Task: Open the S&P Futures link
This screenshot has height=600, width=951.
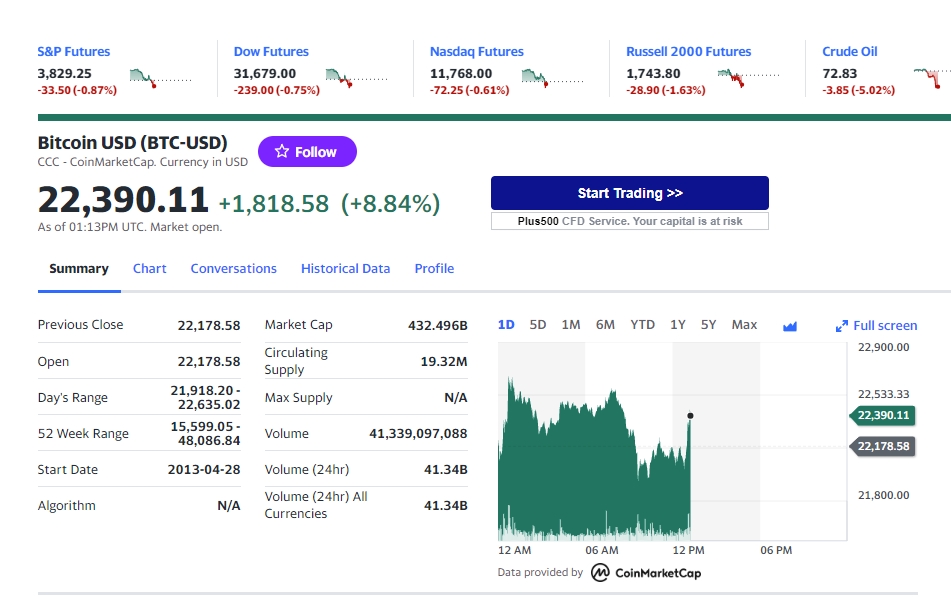Action: (x=74, y=52)
